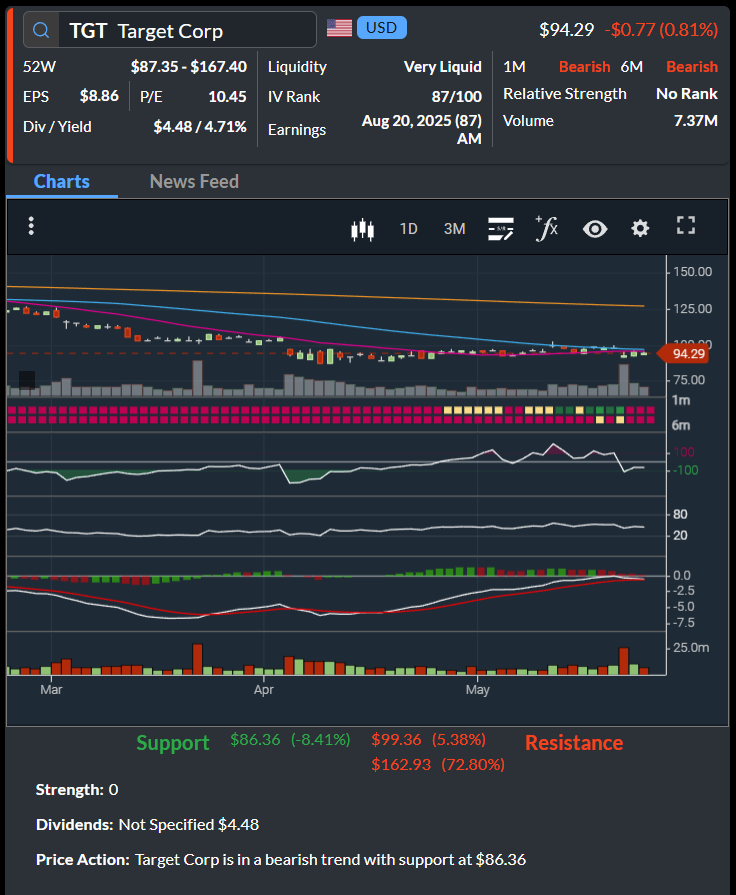The image size is (736, 895).
Task: Click the 6M Bearish trend value
Action: (x=692, y=67)
